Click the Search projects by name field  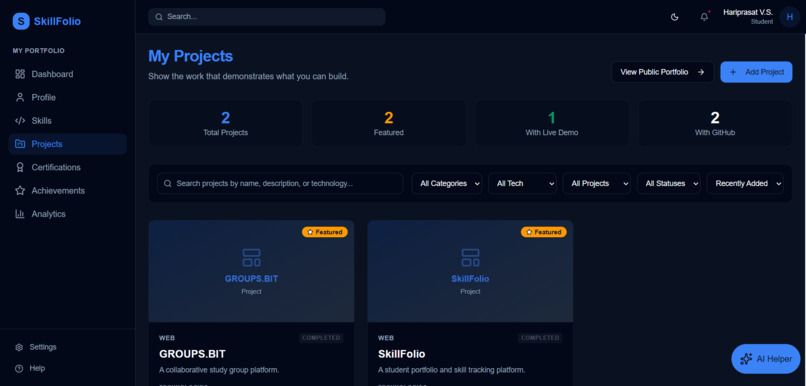[x=280, y=183]
